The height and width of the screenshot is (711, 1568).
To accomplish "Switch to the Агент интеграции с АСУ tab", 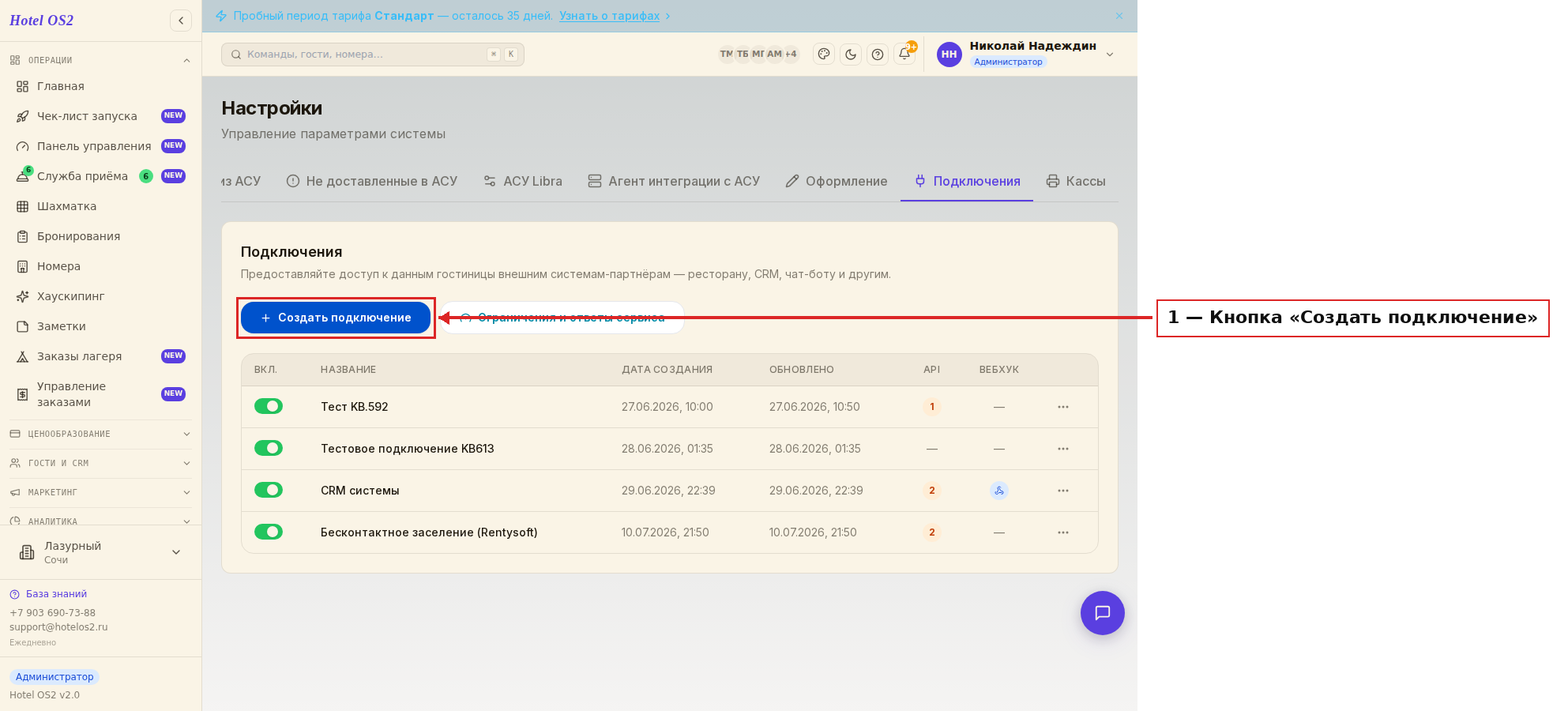I will (x=674, y=181).
